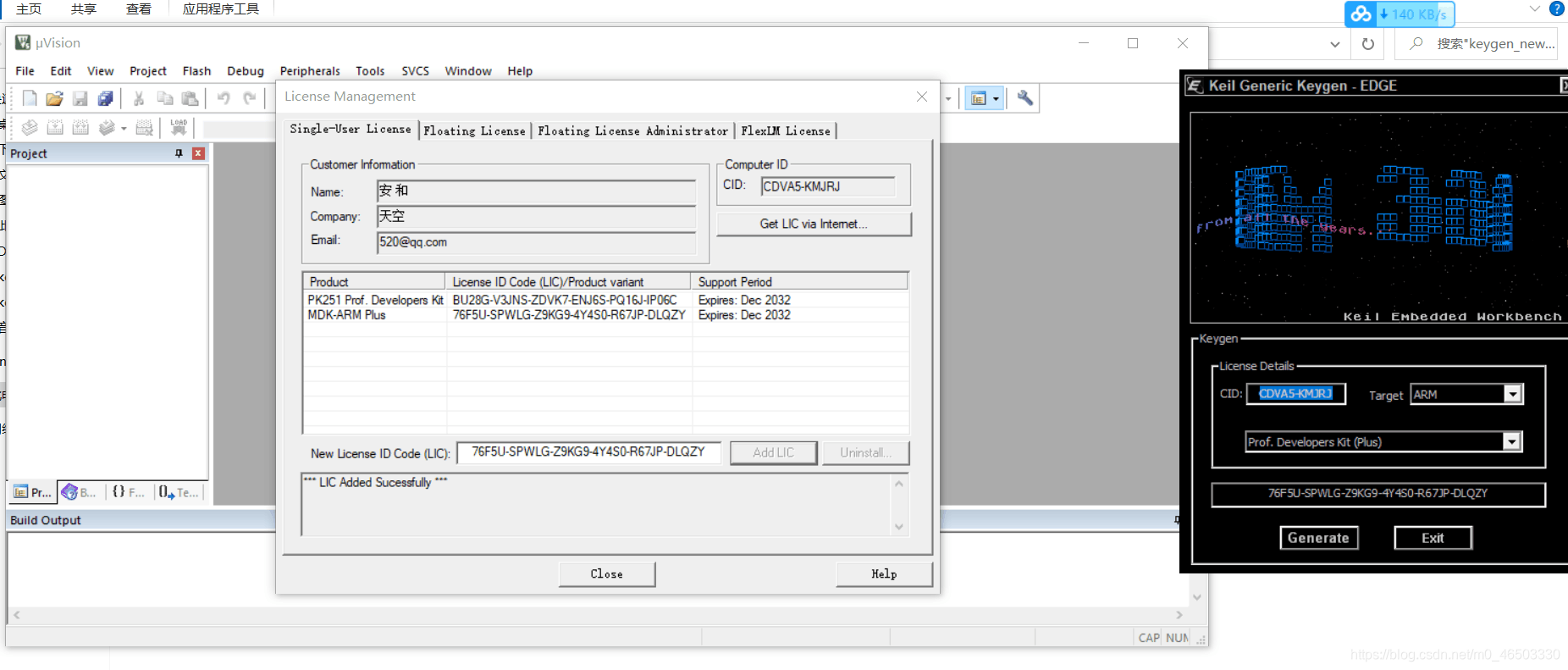The image size is (1568, 670).
Task: Click the LOAD download to flash icon
Action: [x=179, y=128]
